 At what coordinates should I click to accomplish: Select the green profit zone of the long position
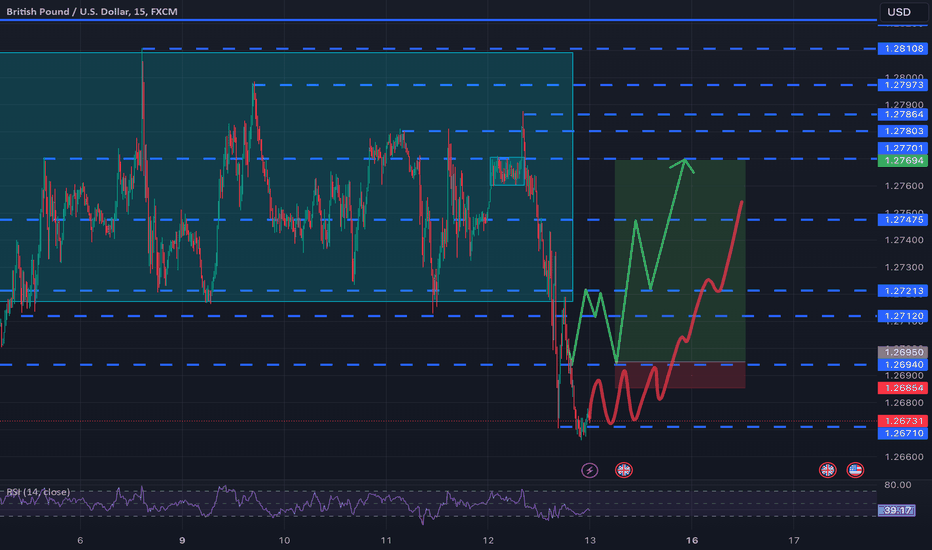680,260
